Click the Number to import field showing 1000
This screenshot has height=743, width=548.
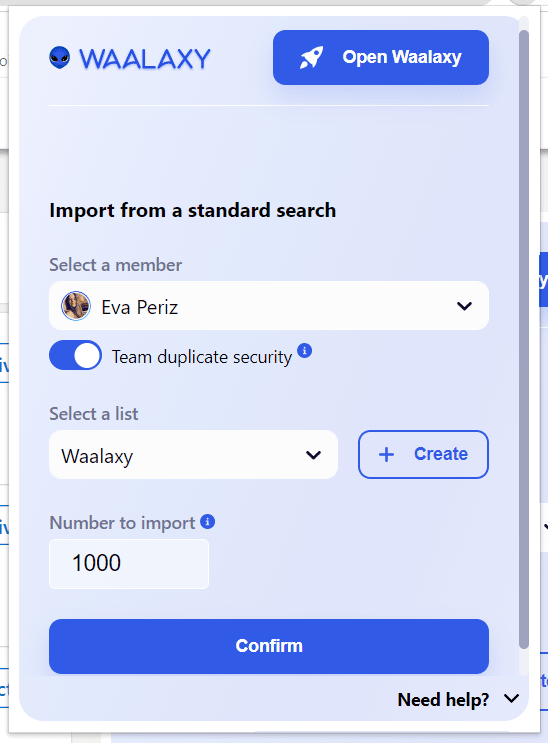click(129, 564)
